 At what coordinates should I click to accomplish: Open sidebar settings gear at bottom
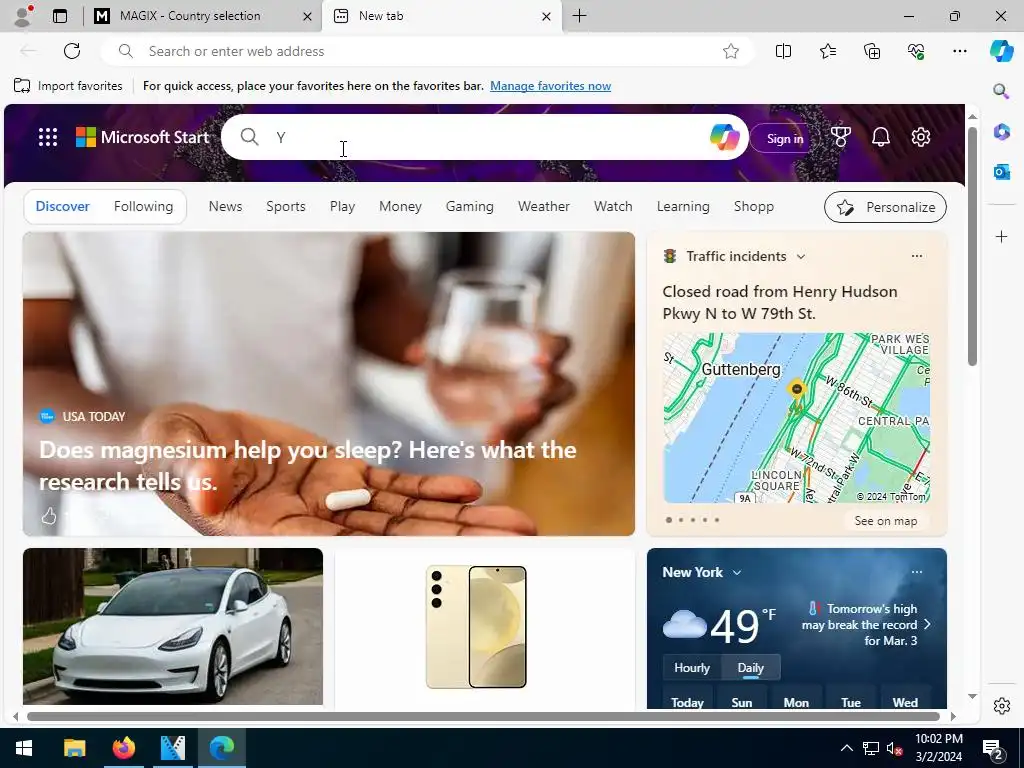point(1001,706)
